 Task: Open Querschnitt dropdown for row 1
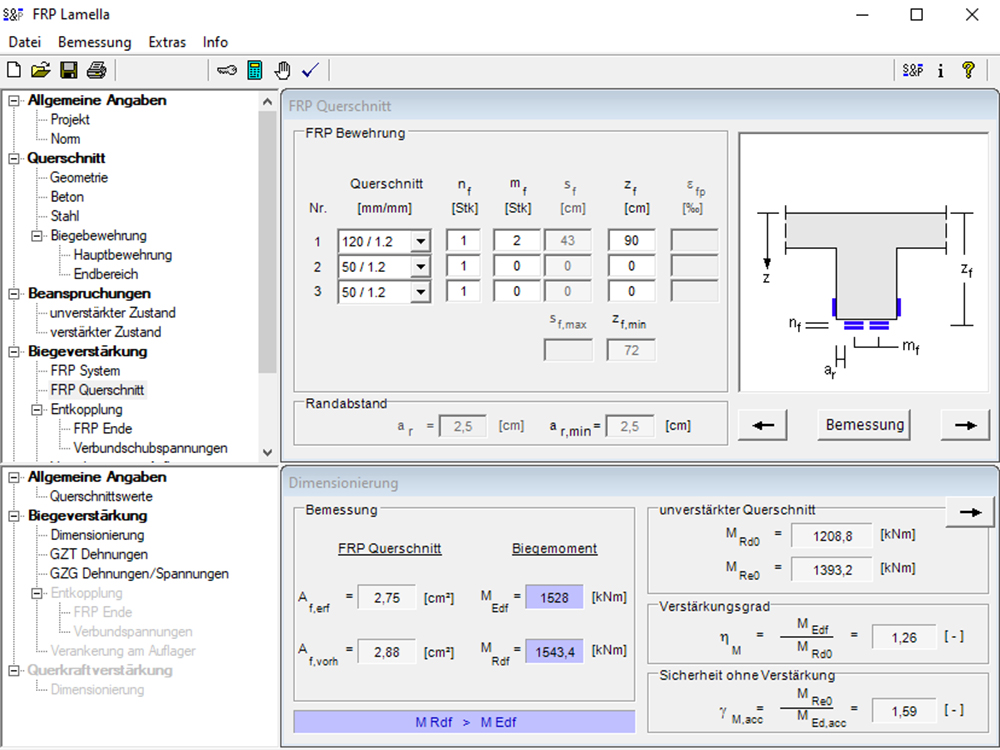[x=420, y=242]
